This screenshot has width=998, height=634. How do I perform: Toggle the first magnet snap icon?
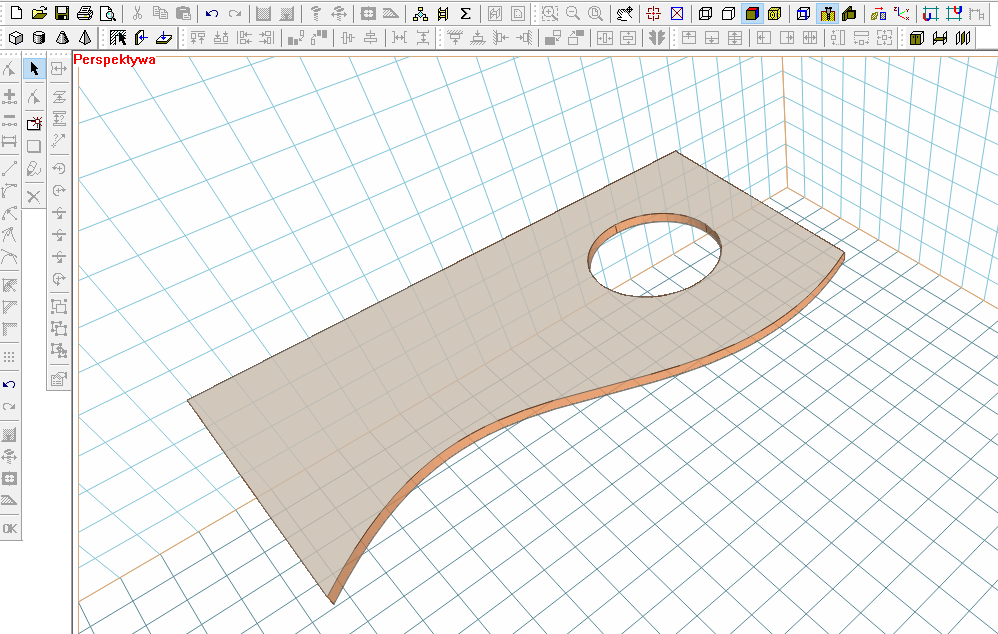pyautogui.click(x=931, y=13)
